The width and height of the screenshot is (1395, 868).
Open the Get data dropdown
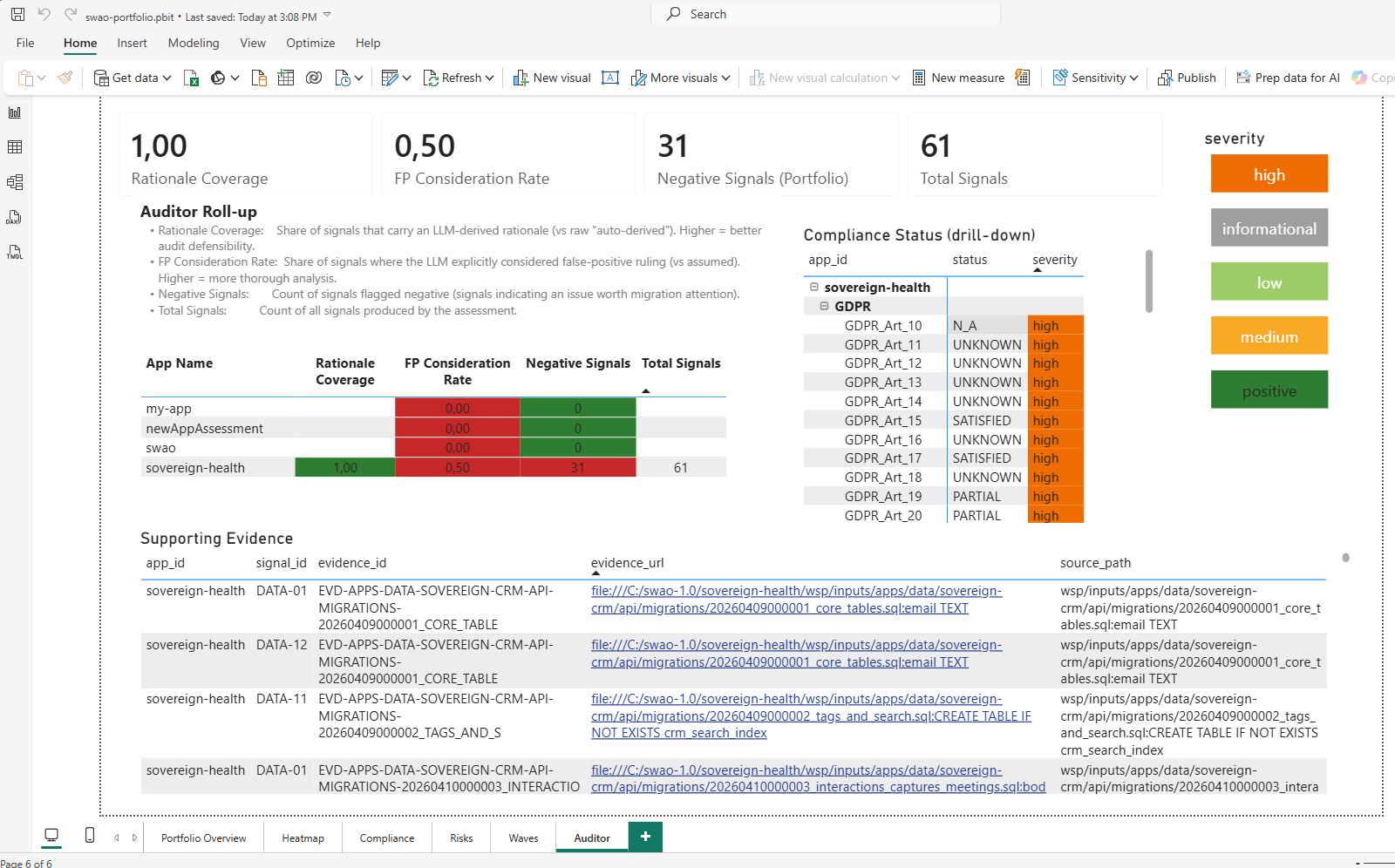(x=132, y=78)
